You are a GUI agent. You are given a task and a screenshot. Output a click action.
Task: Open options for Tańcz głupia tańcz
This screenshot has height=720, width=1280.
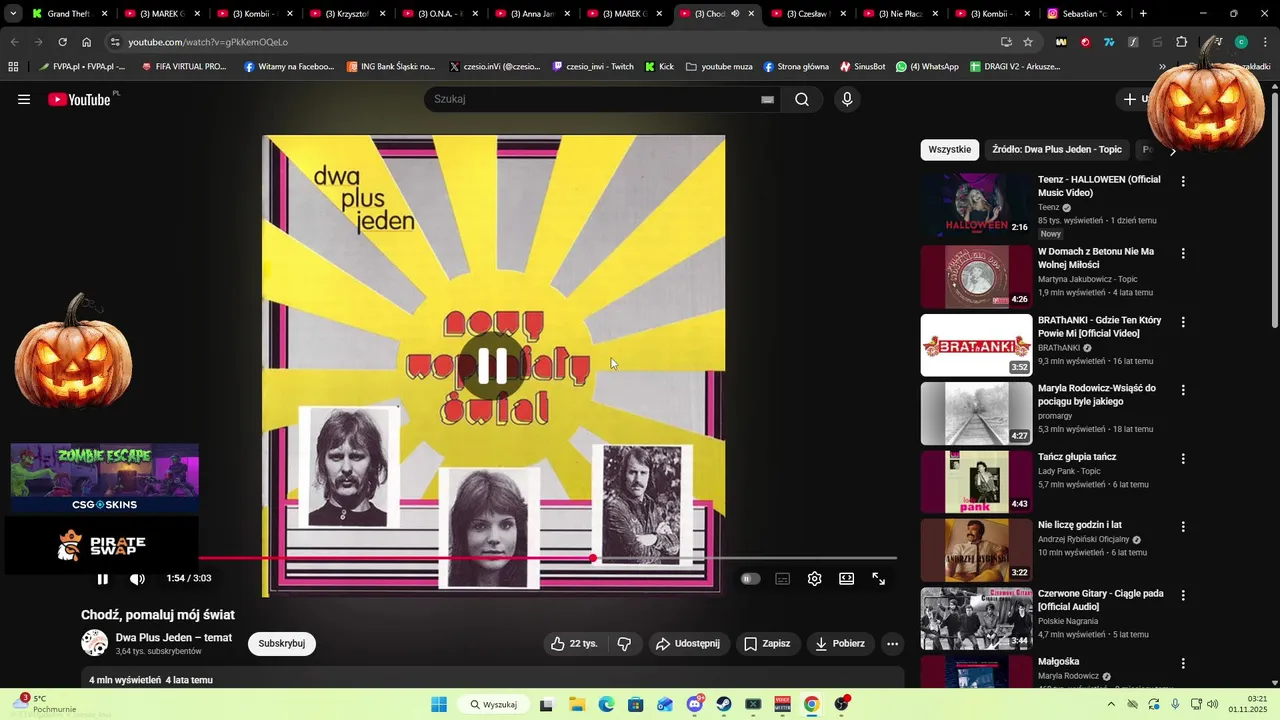1183,458
